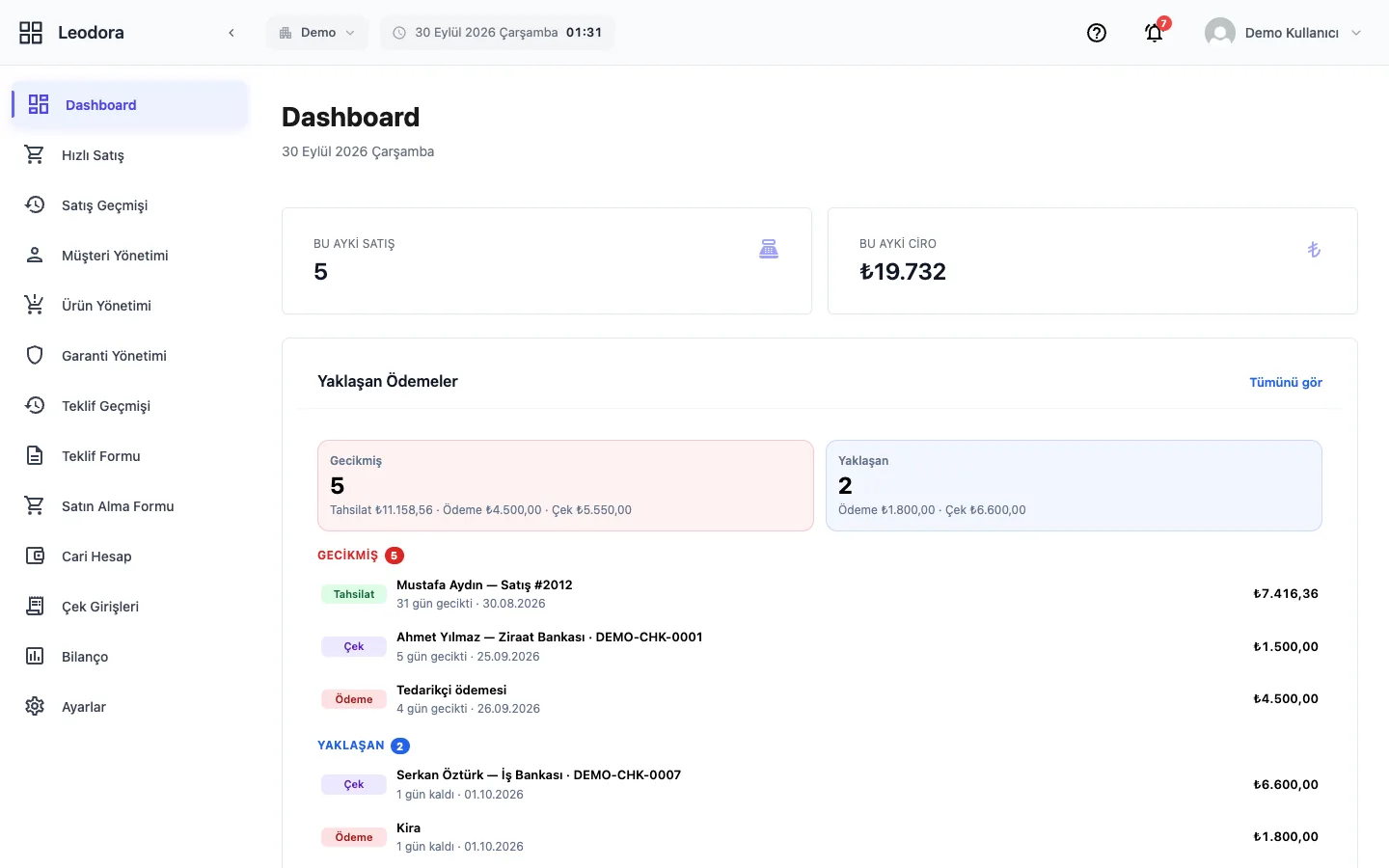Click the Ayarlar gear icon
The height and width of the screenshot is (868, 1389).
(x=35, y=706)
